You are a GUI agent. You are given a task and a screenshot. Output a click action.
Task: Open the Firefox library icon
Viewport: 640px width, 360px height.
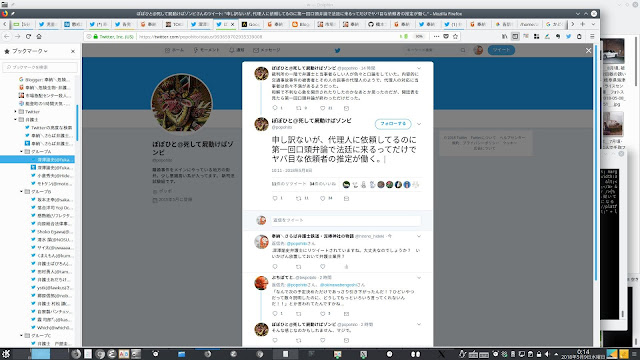pyautogui.click(x=505, y=36)
